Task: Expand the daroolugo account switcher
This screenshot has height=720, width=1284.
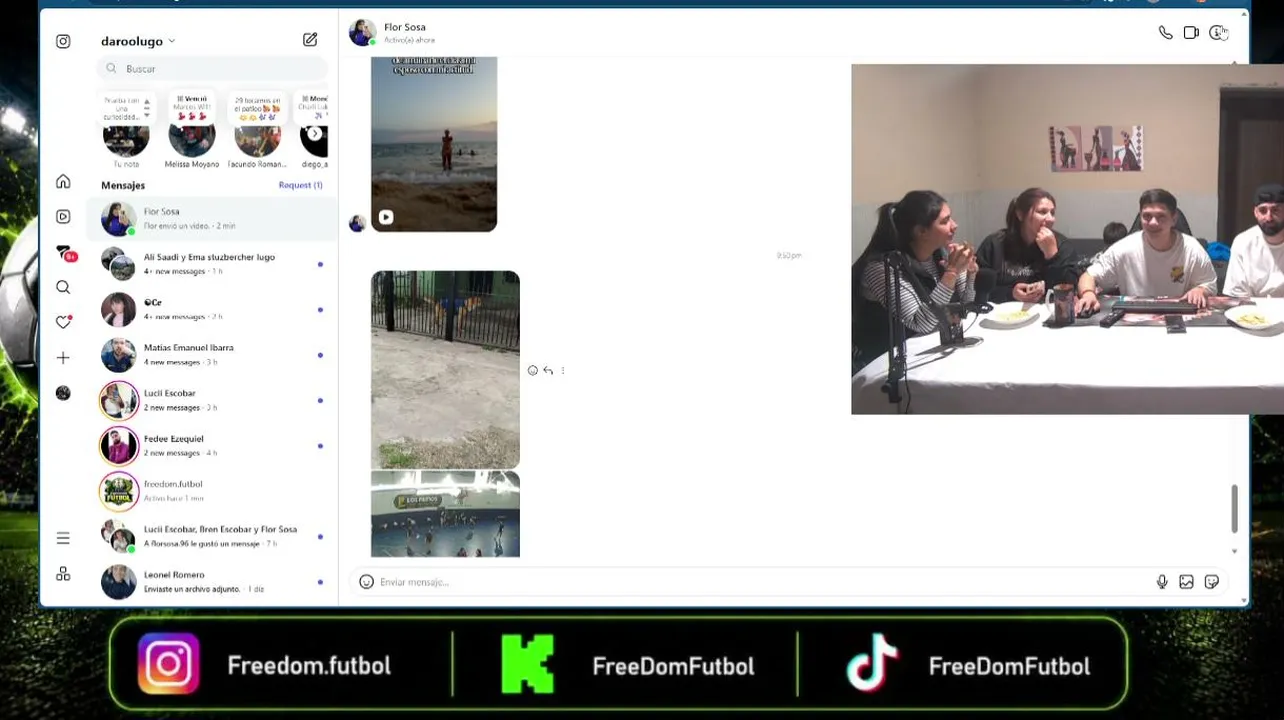Action: 138,41
